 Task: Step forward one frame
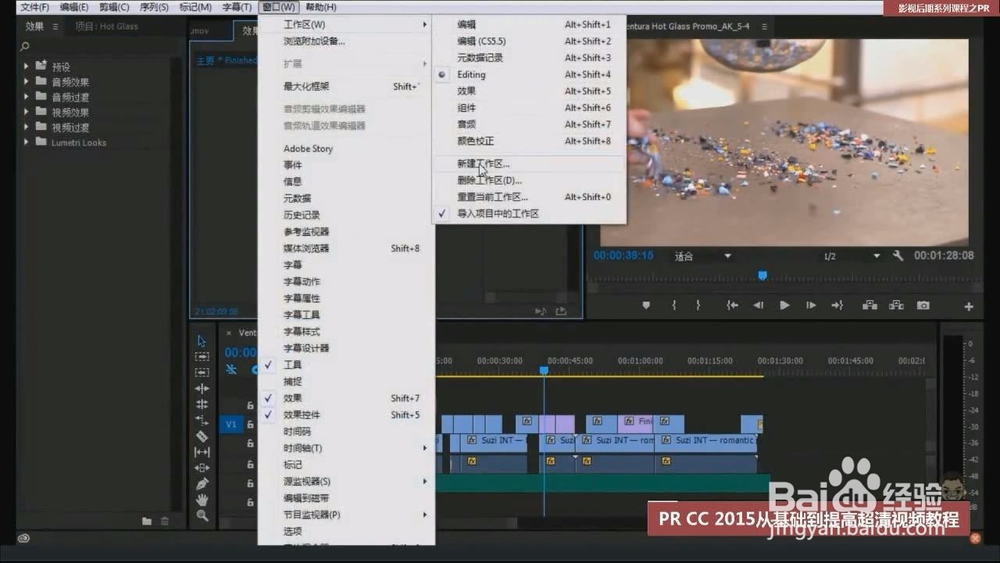(811, 306)
